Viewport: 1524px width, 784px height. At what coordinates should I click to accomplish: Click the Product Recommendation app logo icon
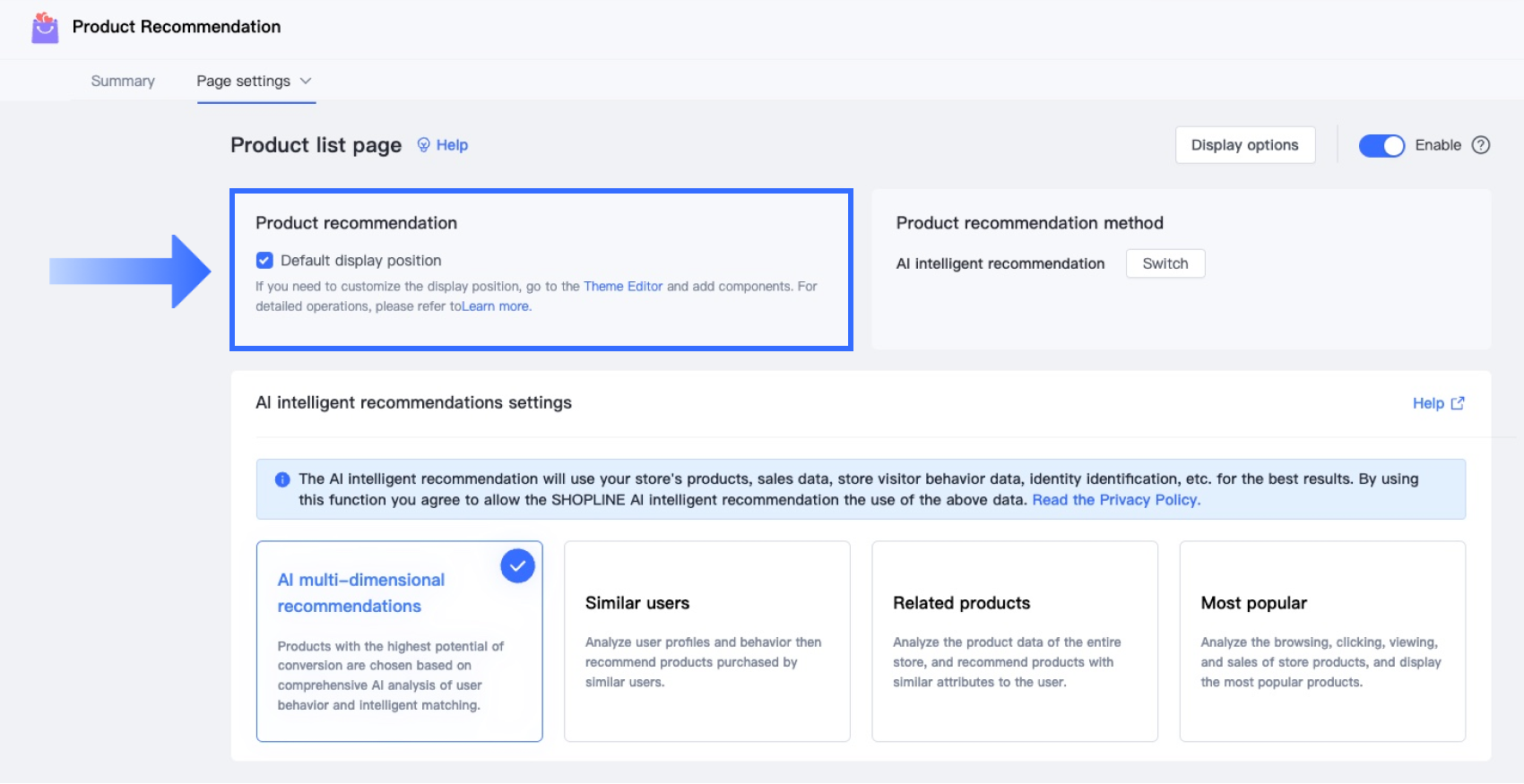pyautogui.click(x=45, y=28)
